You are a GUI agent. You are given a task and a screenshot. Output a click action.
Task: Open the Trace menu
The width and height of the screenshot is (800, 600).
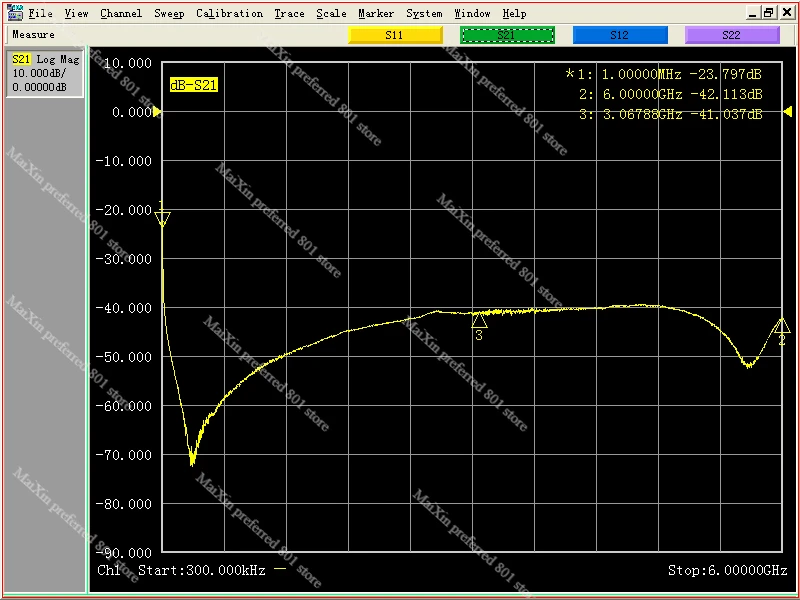pyautogui.click(x=289, y=13)
